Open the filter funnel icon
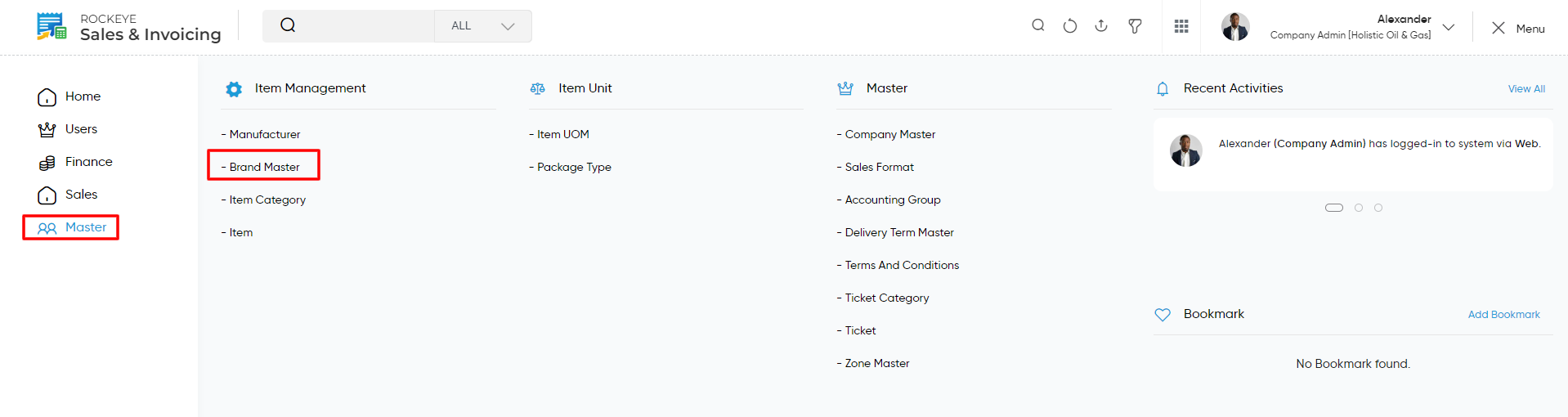 [1135, 26]
